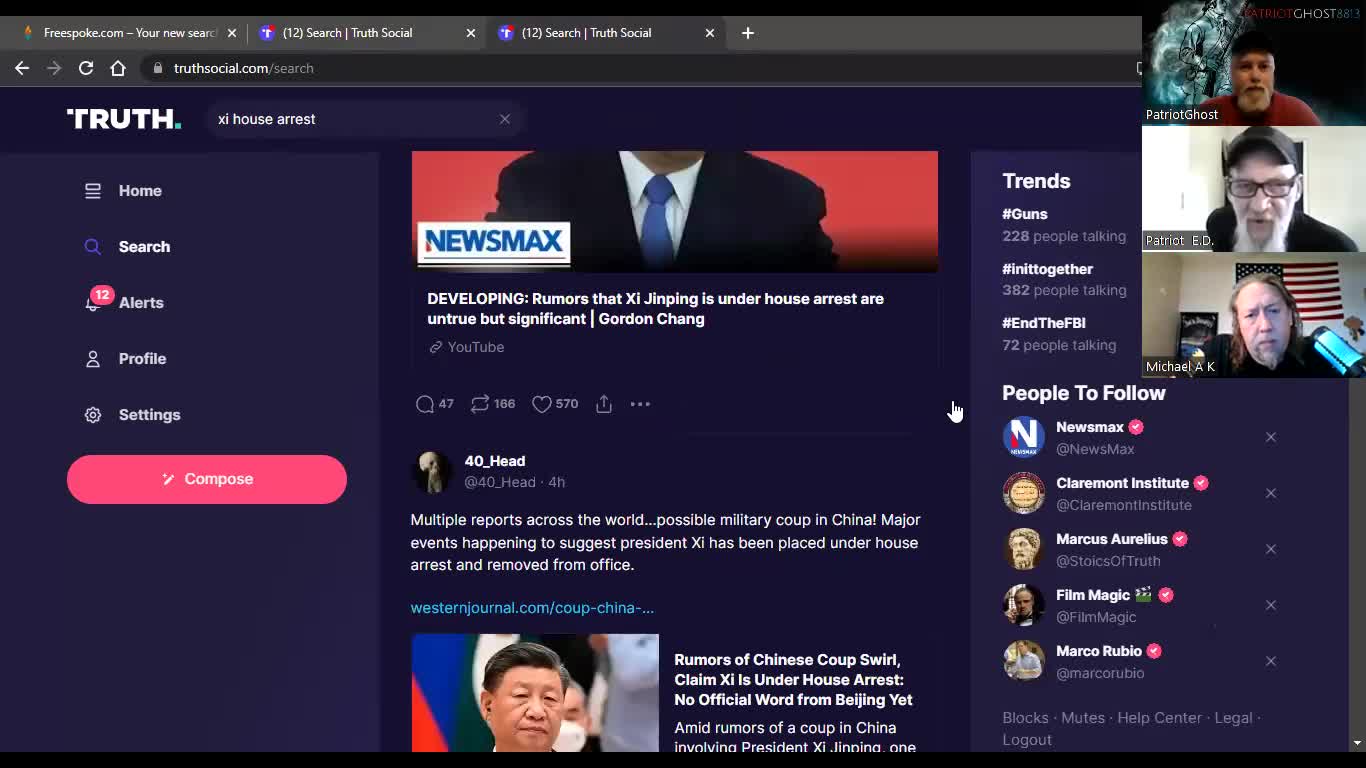Open a new browser tab
Viewport: 1366px width, 768px height.
pos(748,33)
